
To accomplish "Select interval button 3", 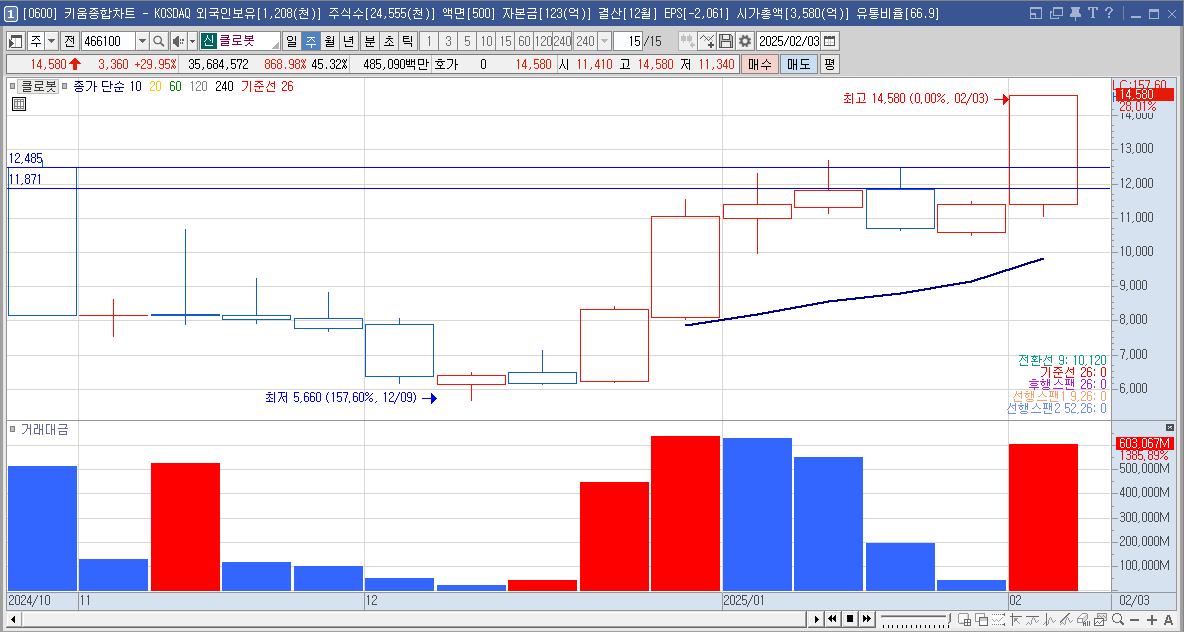I will (x=449, y=41).
